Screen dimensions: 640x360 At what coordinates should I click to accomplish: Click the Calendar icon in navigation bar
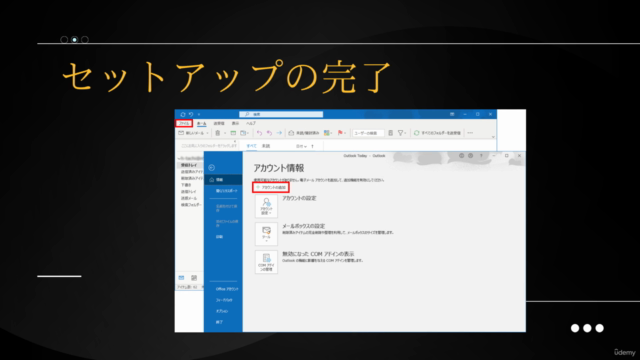pos(194,278)
